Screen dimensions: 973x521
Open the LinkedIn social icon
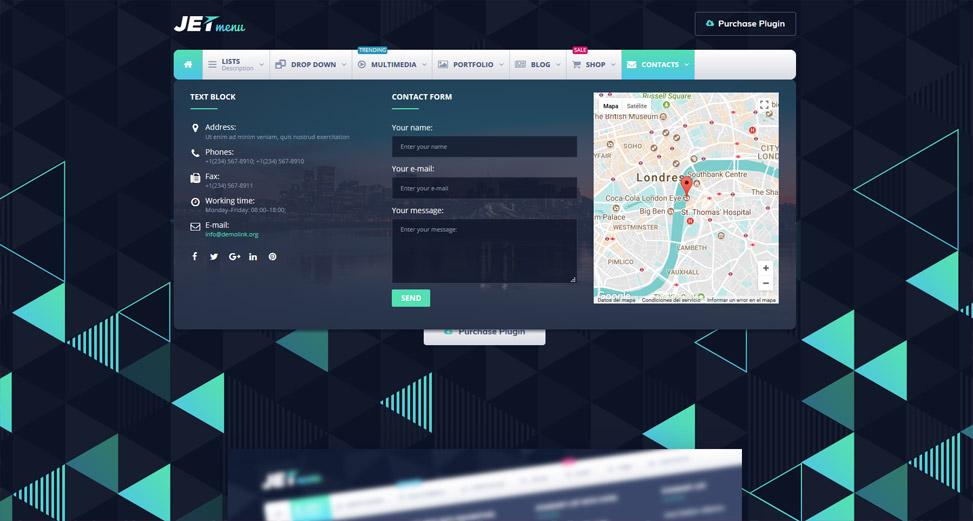pos(253,257)
